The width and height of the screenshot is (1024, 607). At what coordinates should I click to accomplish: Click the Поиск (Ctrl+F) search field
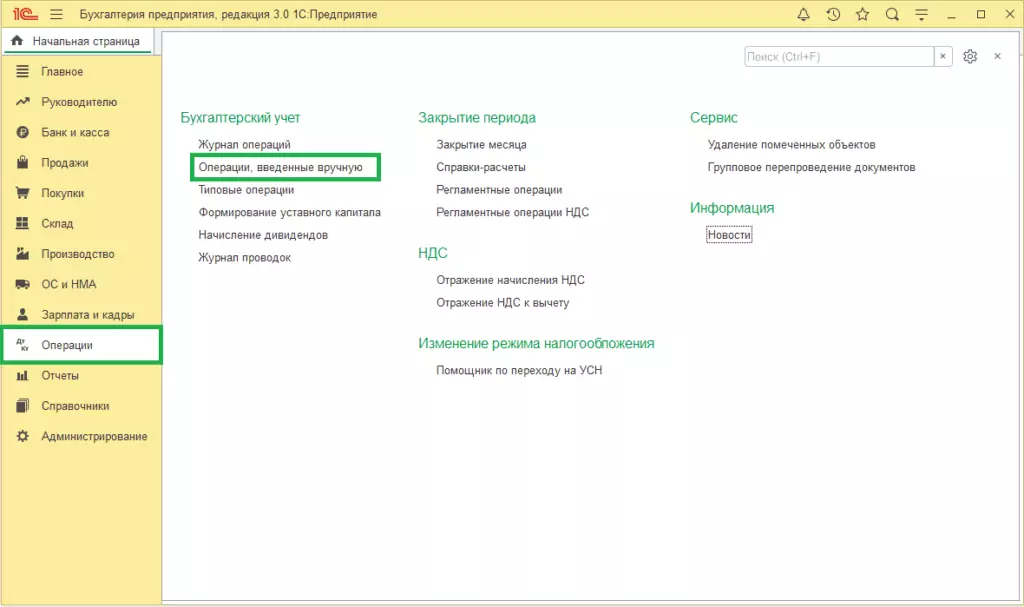pyautogui.click(x=838, y=57)
